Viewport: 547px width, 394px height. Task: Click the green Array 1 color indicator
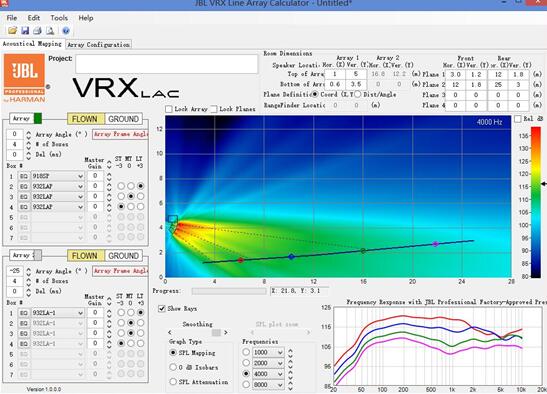click(x=38, y=119)
